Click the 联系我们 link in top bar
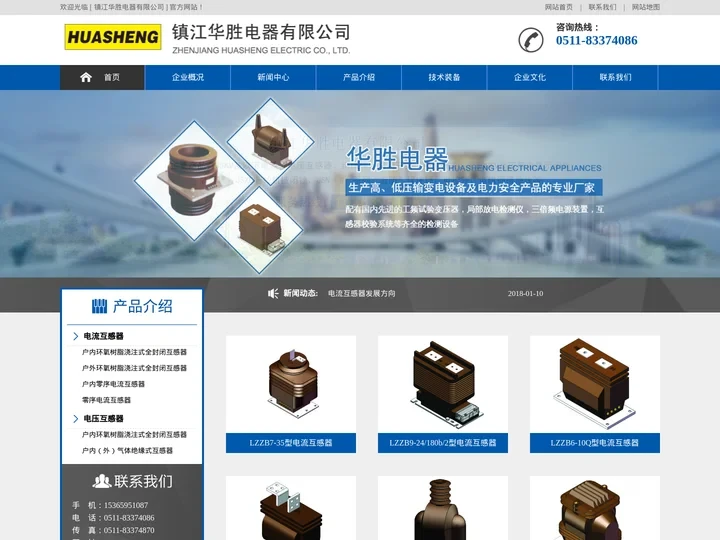720x540 pixels. [x=602, y=7]
